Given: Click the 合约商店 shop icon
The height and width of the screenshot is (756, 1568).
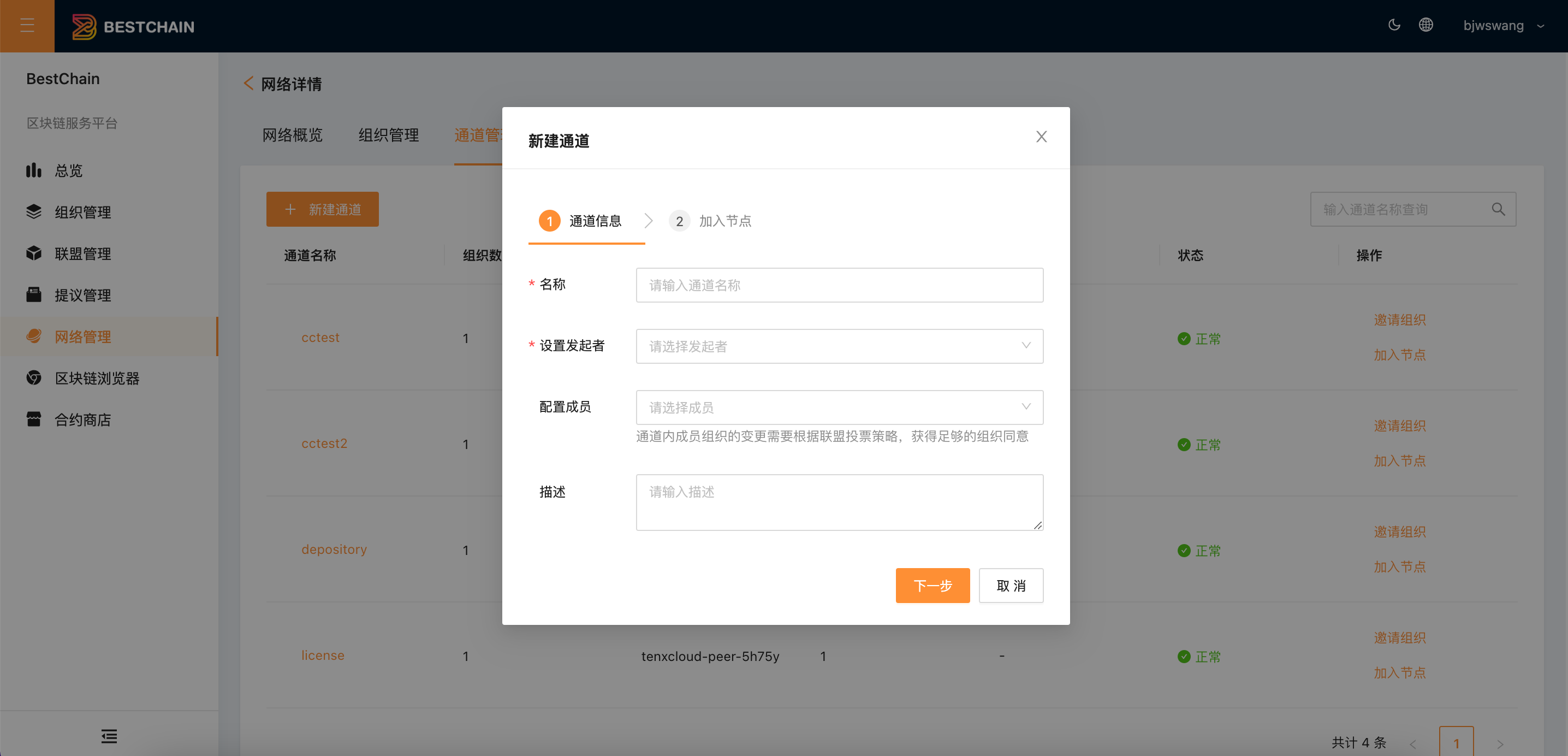Looking at the screenshot, I should tap(34, 418).
